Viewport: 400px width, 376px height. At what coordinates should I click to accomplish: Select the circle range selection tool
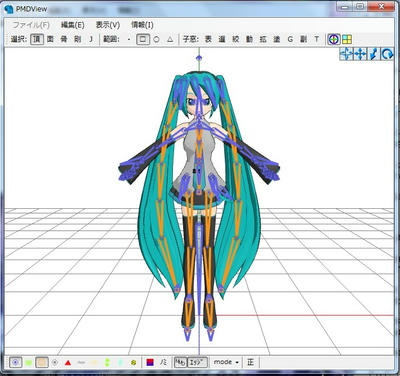coord(156,39)
